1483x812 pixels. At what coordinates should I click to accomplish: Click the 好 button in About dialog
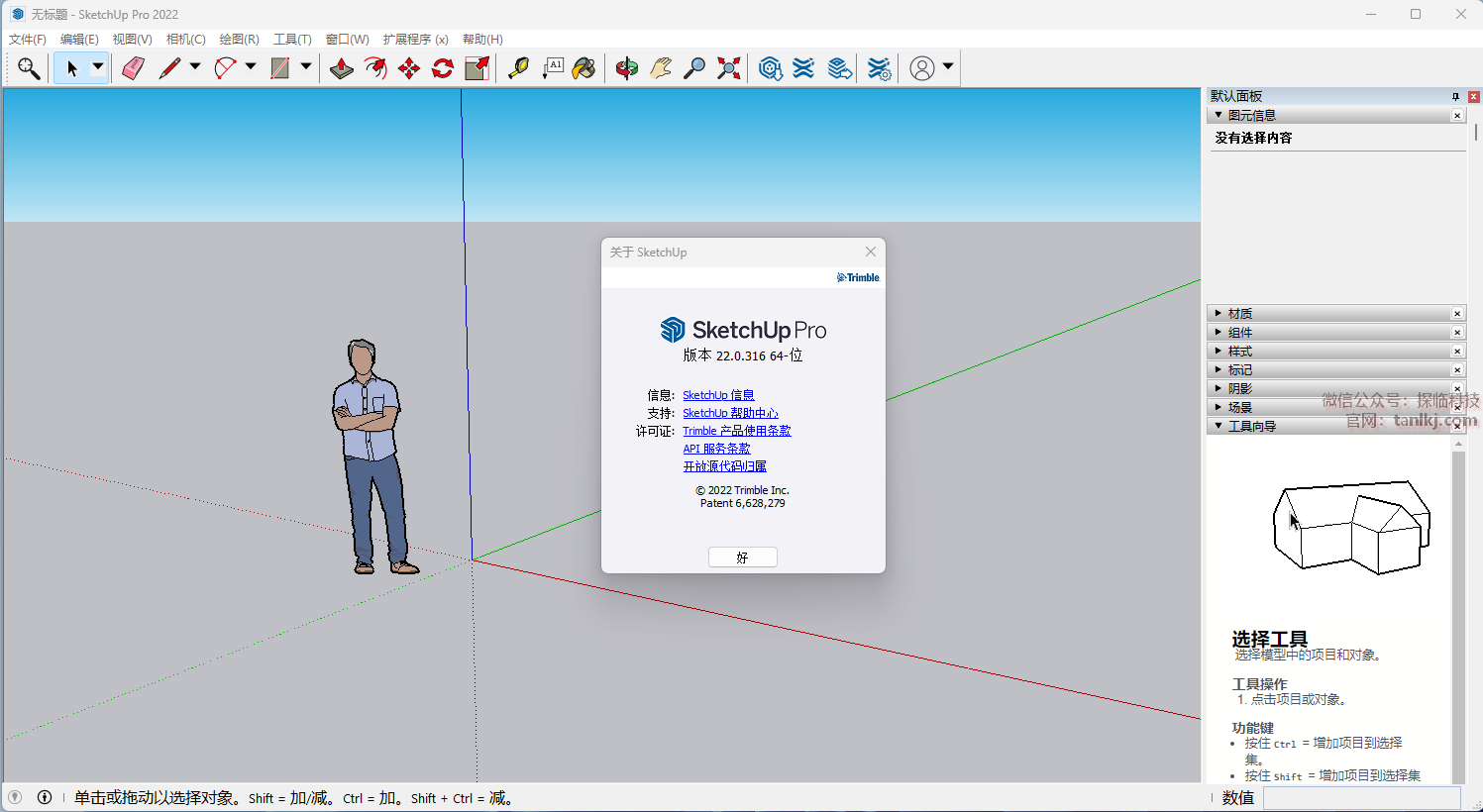[742, 558]
